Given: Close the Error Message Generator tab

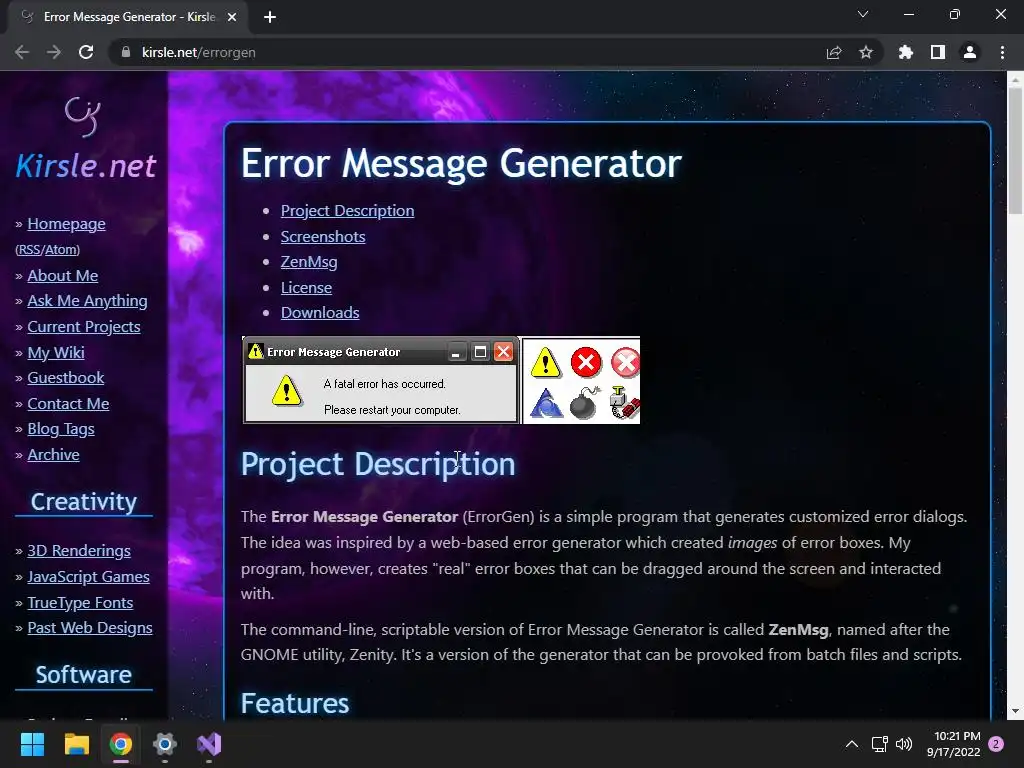Looking at the screenshot, I should coord(232,17).
